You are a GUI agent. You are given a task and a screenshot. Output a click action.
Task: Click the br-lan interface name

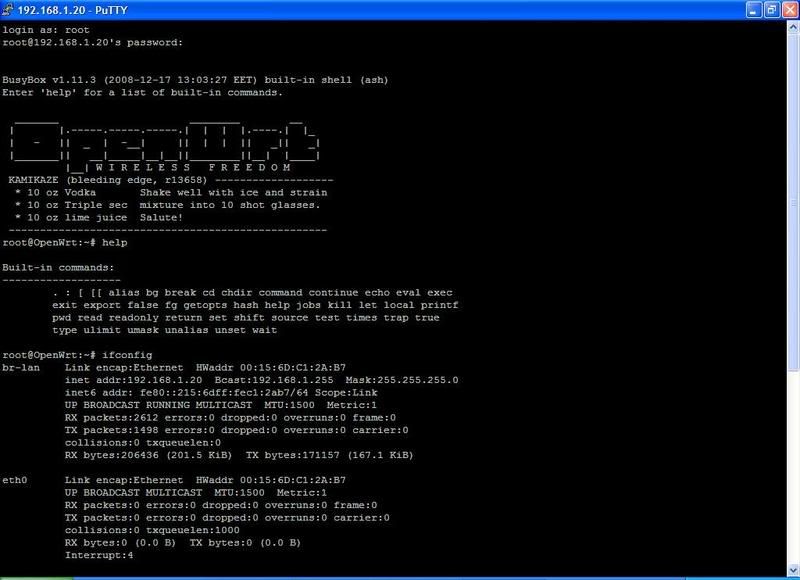[21, 368]
